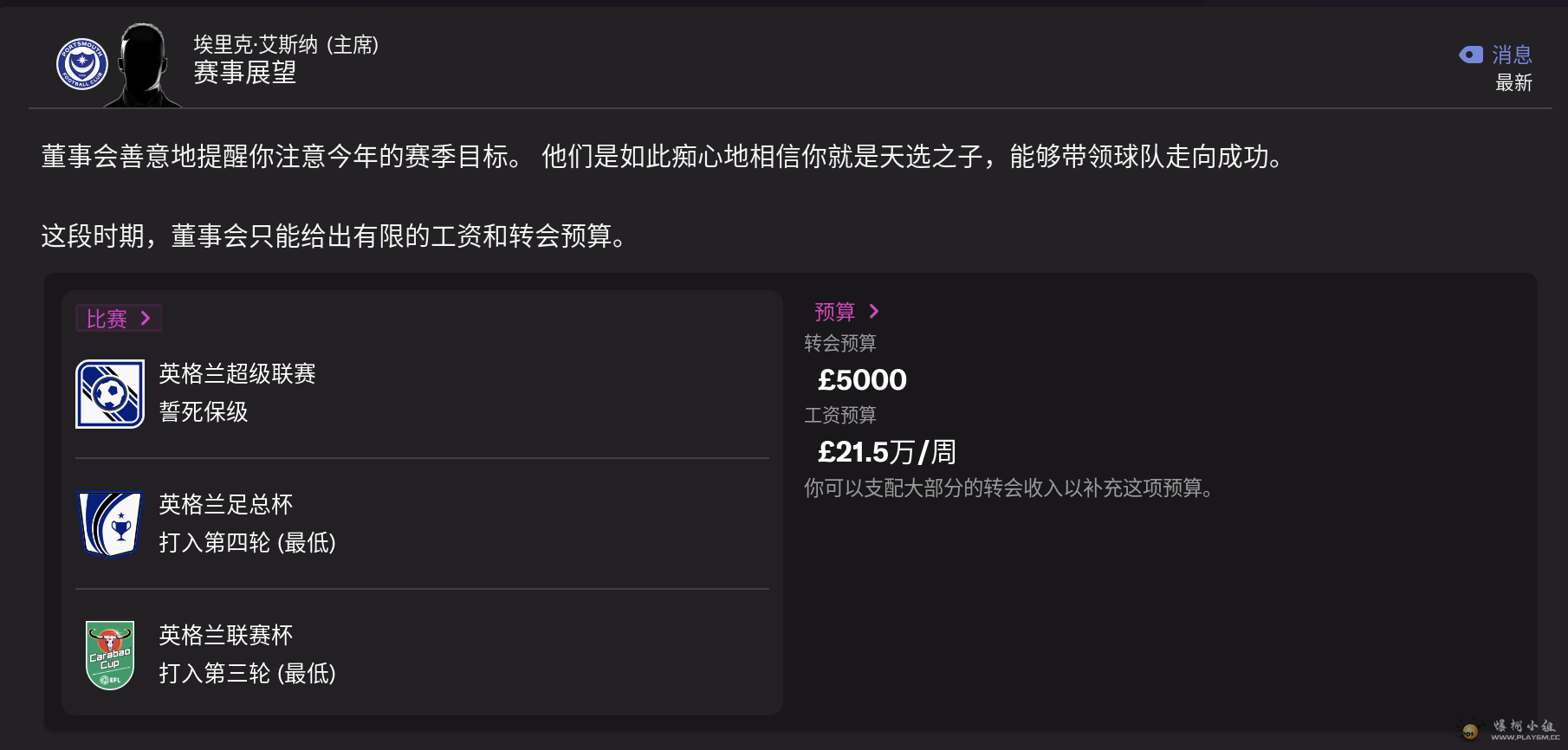The width and height of the screenshot is (1568, 750).
Task: Click the Carabao Cup logo
Action: [110, 656]
